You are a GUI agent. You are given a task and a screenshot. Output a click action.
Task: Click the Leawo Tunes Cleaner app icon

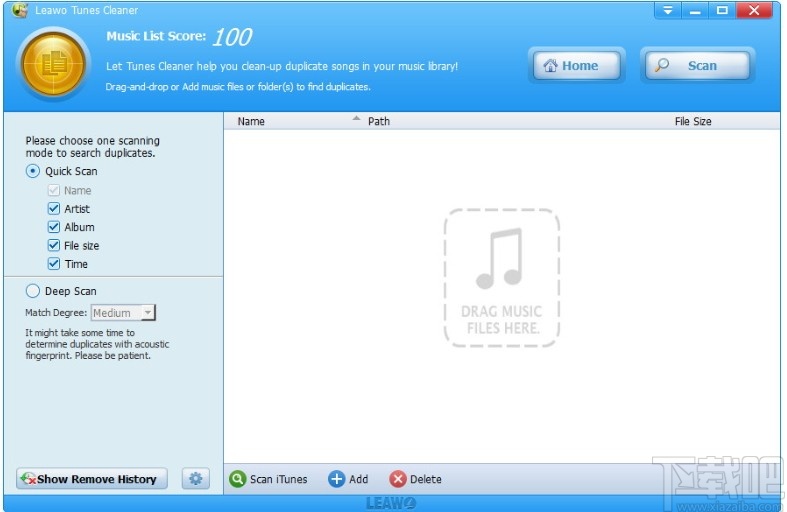(20, 10)
